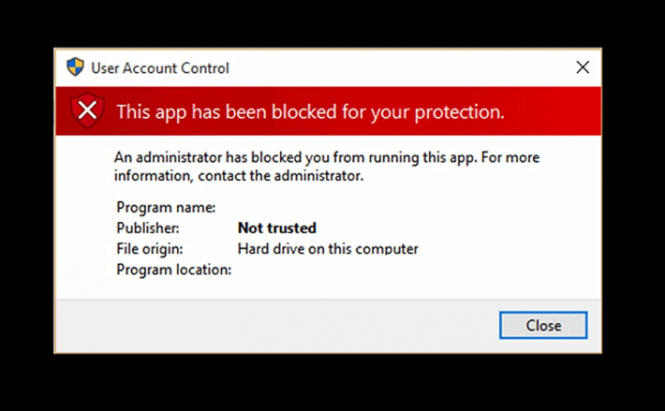Click the administrator blocked explanation paragraph
This screenshot has width=665, height=411.
click(x=327, y=166)
